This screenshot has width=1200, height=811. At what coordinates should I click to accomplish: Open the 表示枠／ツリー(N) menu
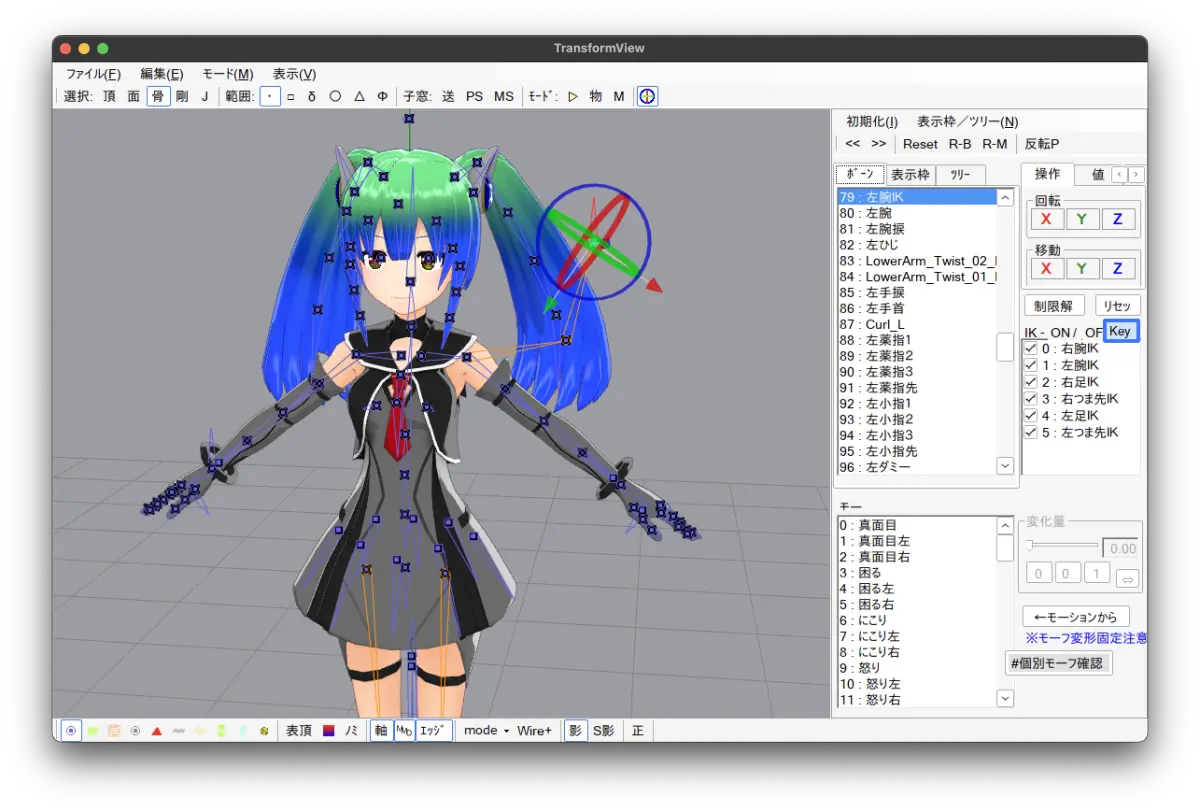point(967,121)
